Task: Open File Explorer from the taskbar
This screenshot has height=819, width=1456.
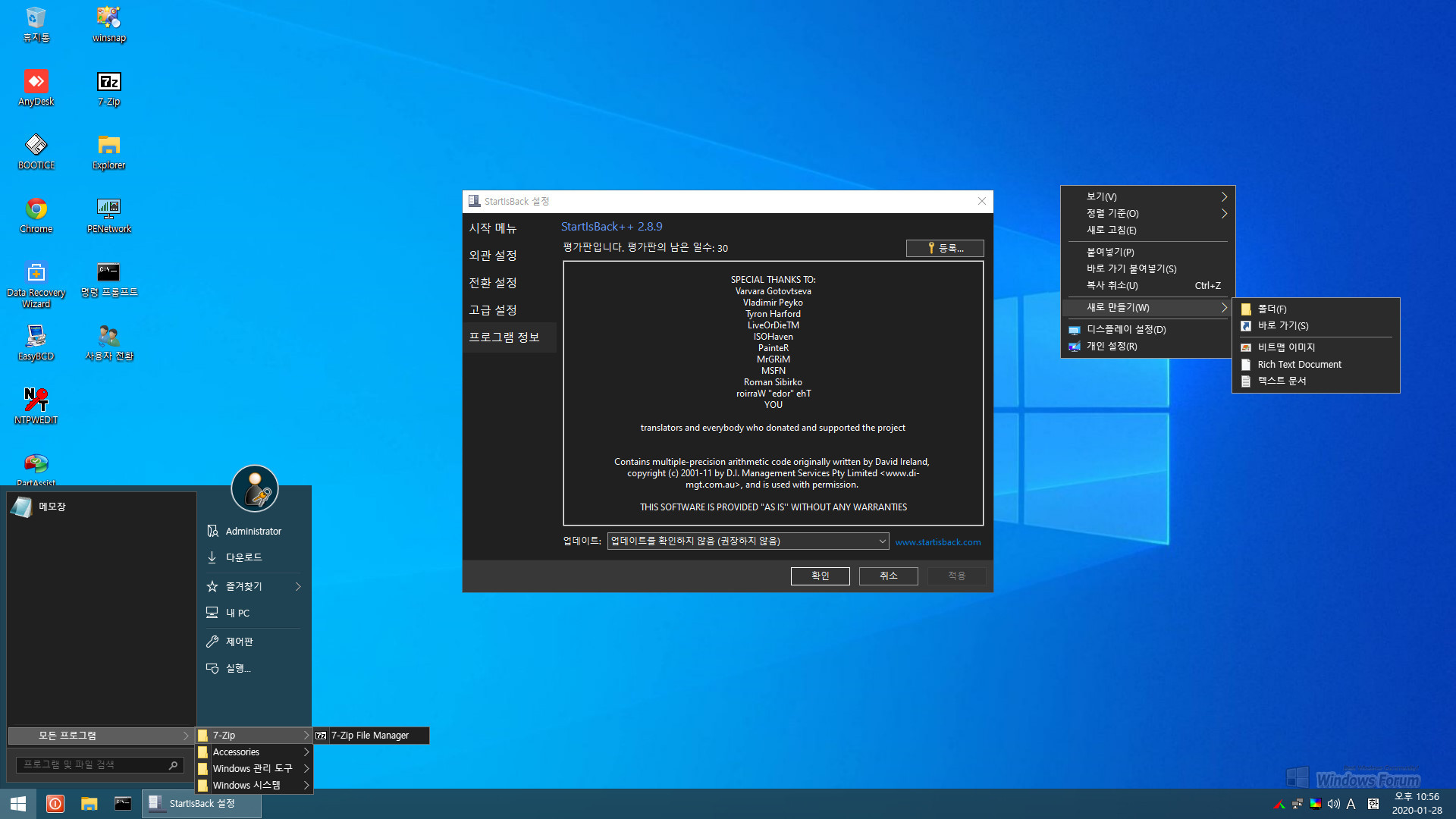Action: click(x=89, y=804)
